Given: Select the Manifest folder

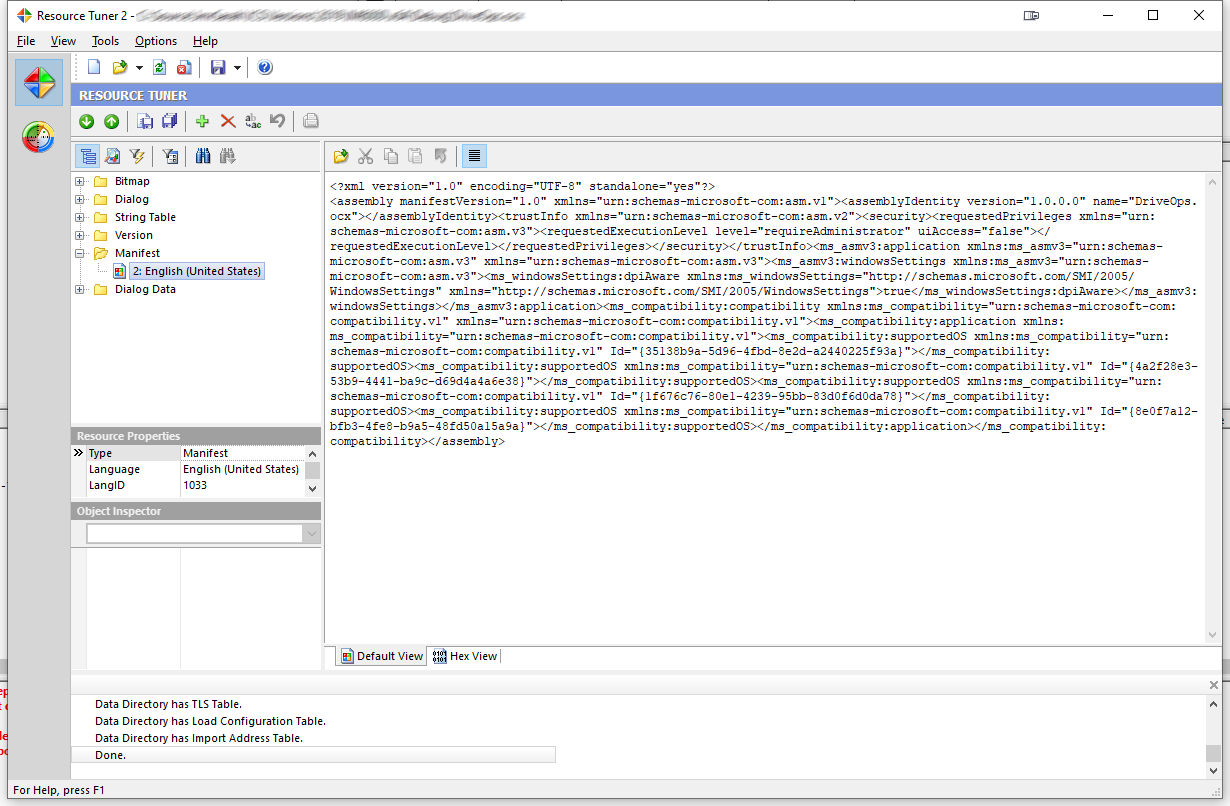Looking at the screenshot, I should tap(137, 253).
